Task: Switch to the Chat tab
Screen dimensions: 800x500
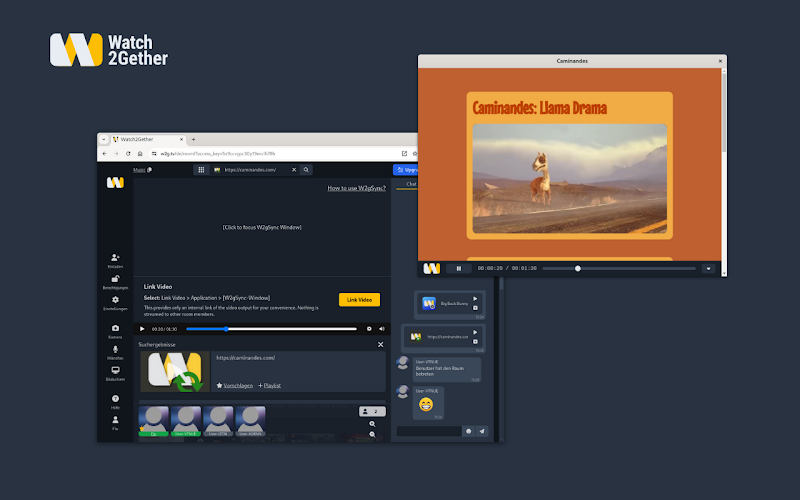Action: (x=410, y=184)
